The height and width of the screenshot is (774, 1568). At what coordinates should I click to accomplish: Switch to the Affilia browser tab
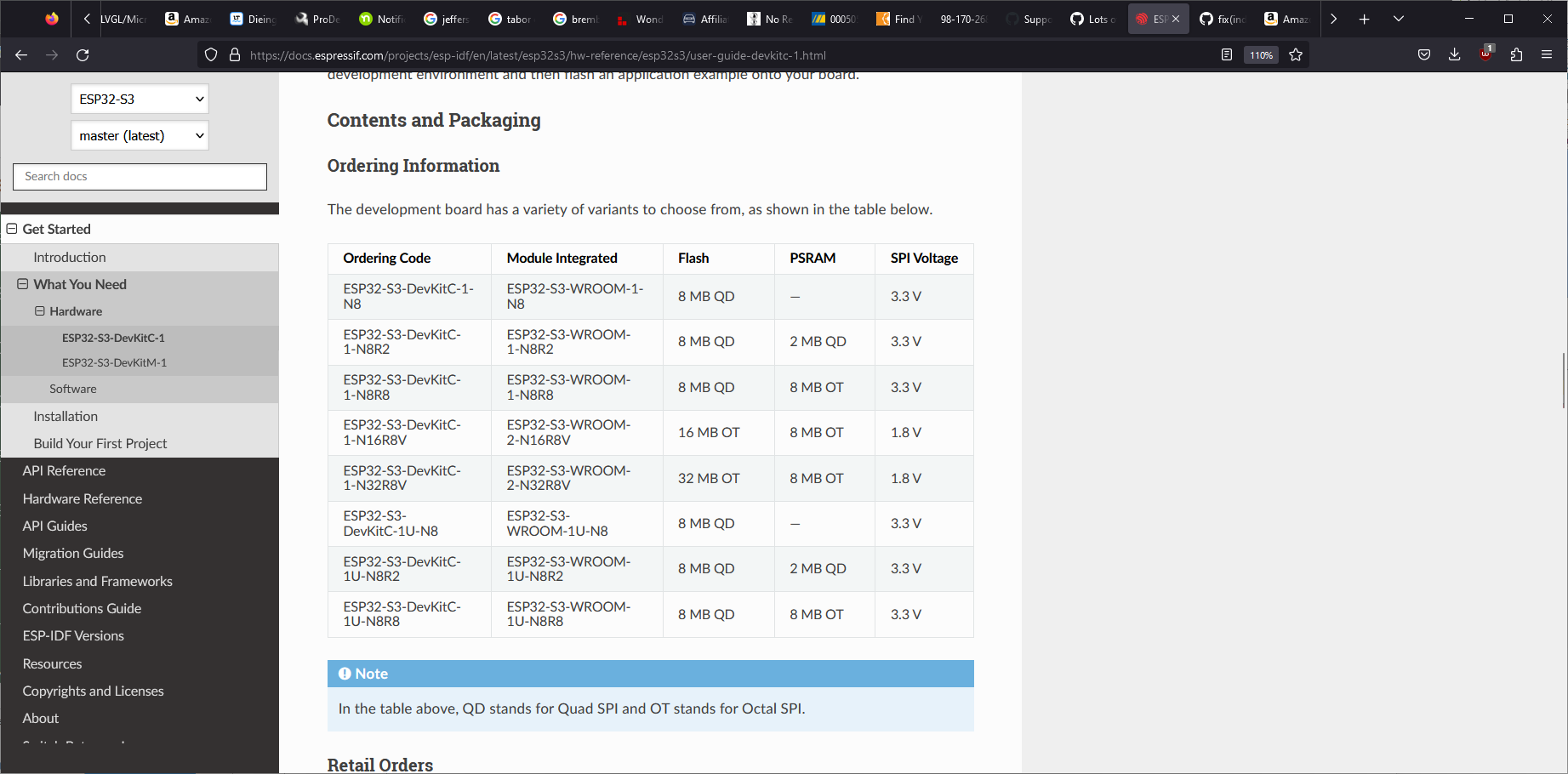(706, 19)
